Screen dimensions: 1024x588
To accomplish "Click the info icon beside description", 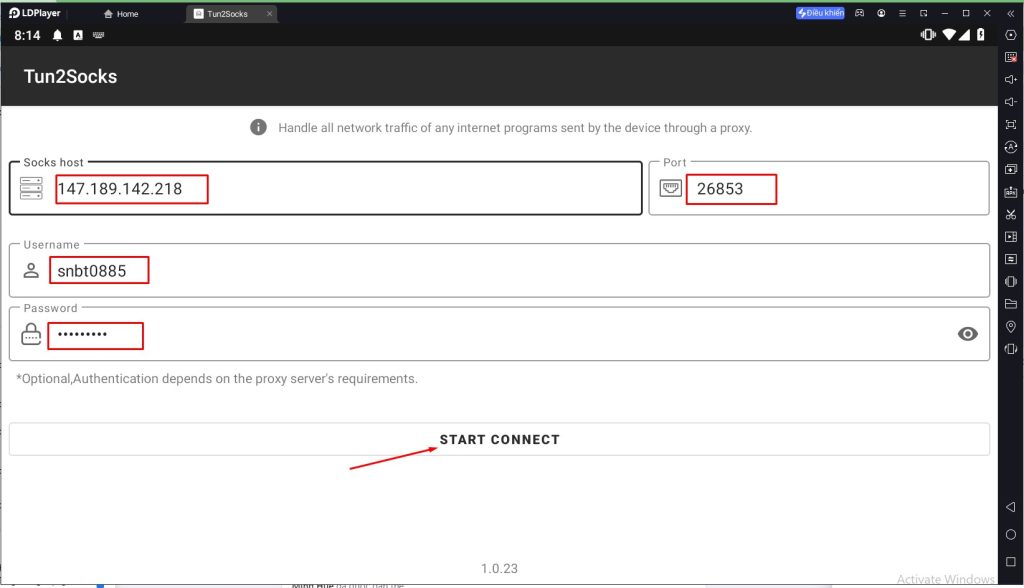I will point(258,128).
